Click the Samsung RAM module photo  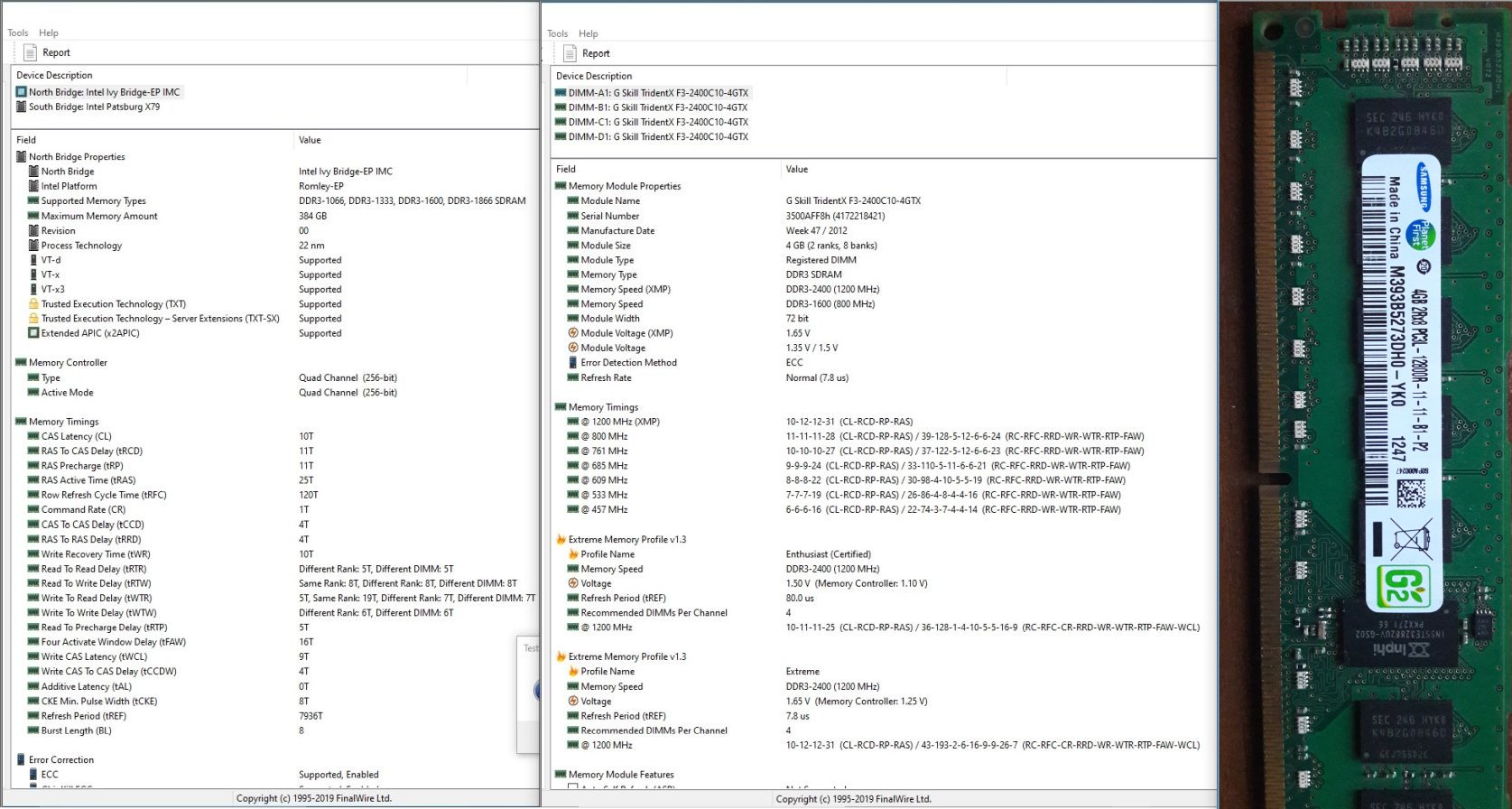pos(1366,404)
